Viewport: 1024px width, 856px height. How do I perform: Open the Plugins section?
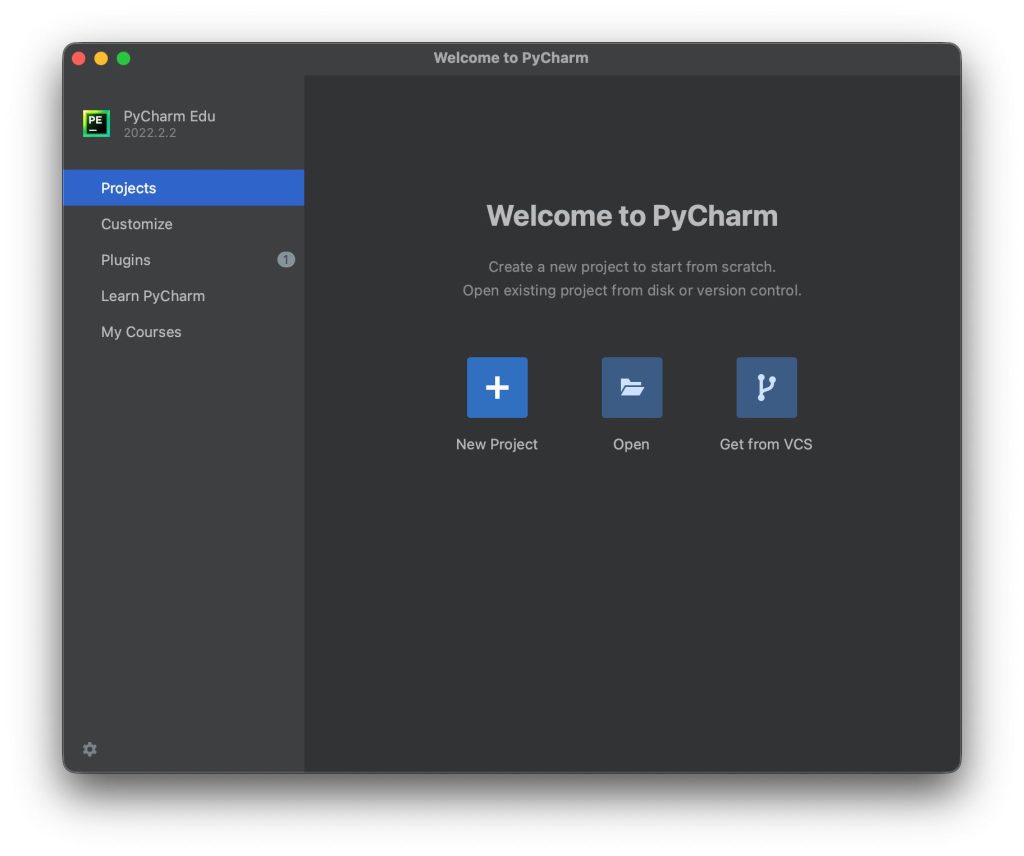pyautogui.click(x=126, y=260)
